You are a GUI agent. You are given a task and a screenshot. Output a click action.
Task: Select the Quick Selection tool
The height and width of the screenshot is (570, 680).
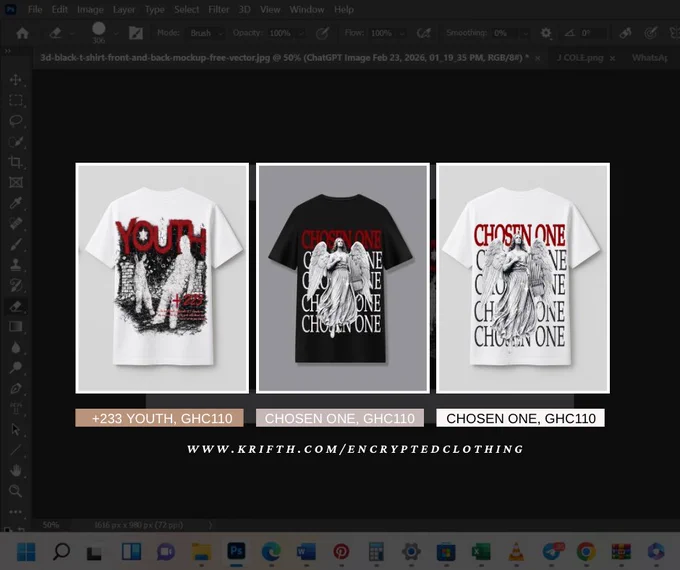[16, 141]
